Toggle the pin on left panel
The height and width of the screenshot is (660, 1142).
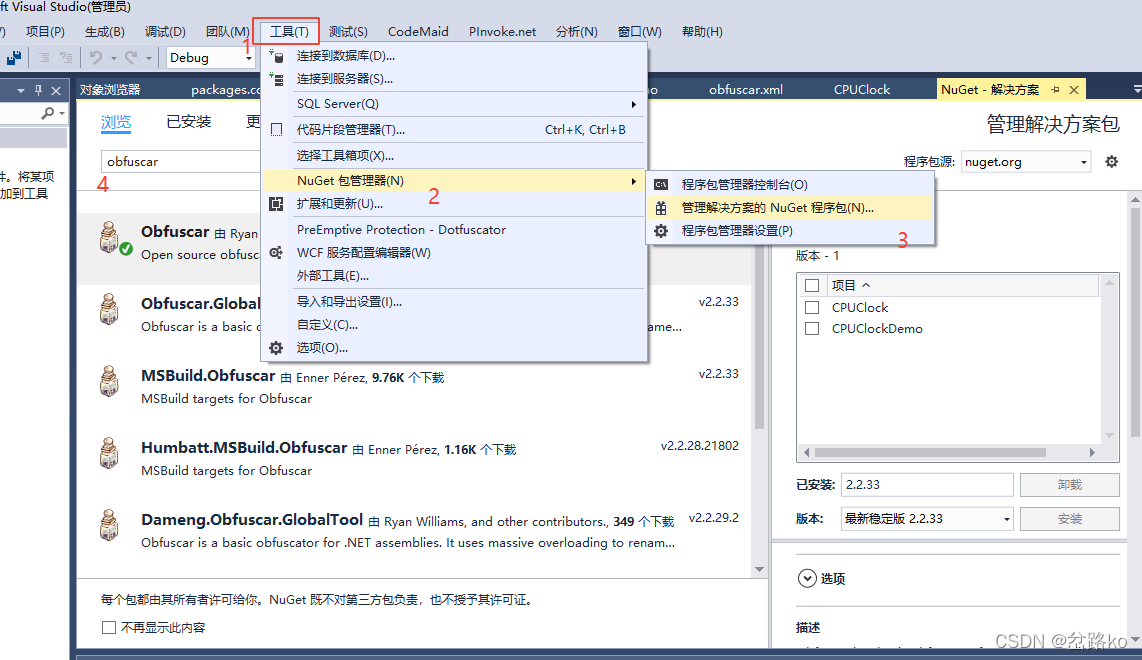pos(39,90)
